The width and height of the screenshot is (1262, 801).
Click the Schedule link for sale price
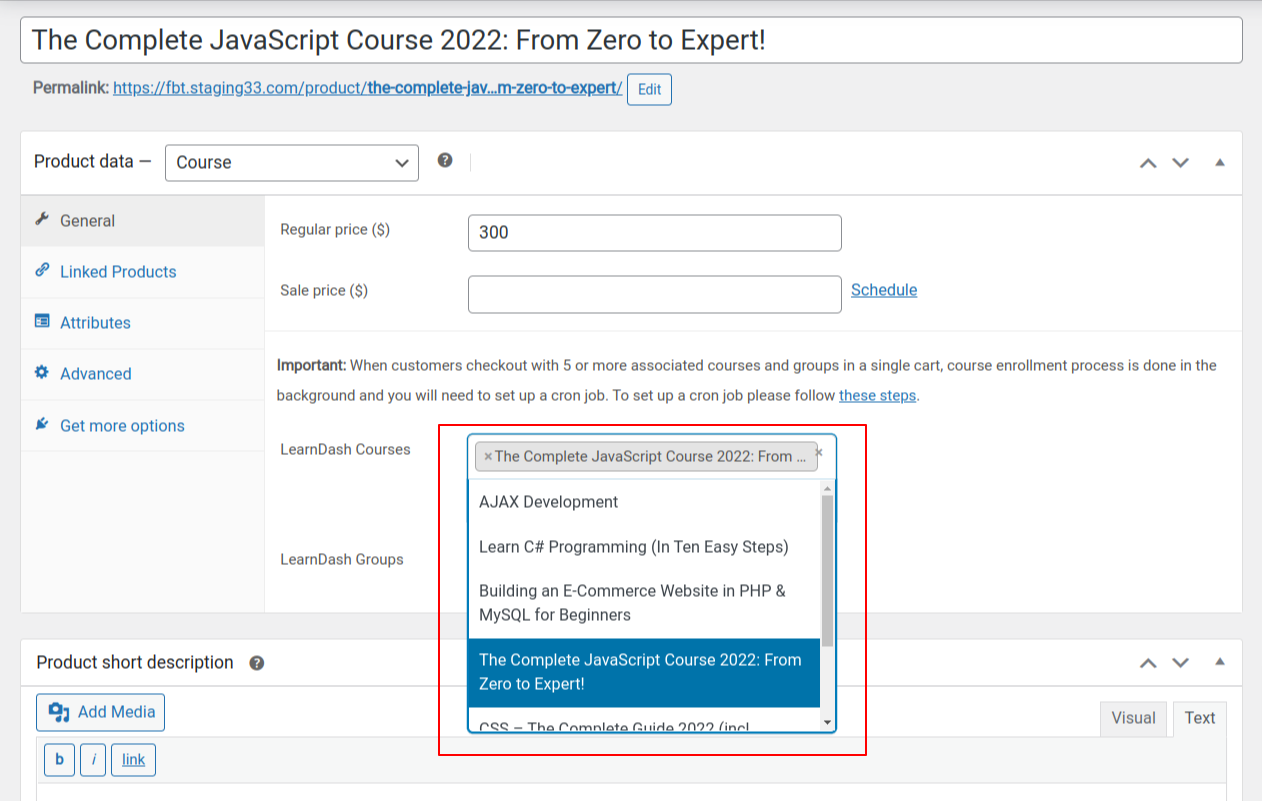[x=883, y=290]
